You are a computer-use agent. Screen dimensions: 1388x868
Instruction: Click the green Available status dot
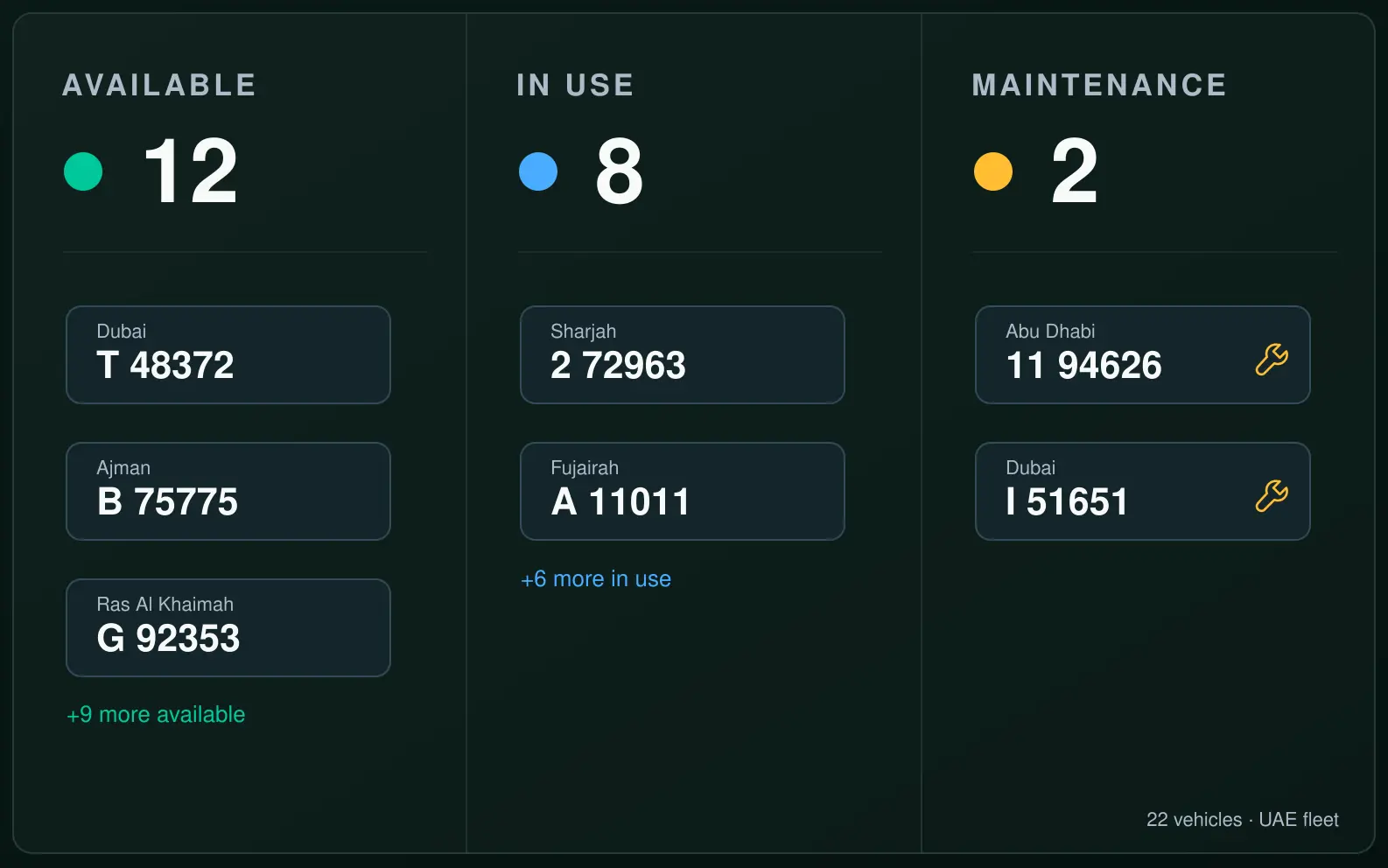pos(83,171)
